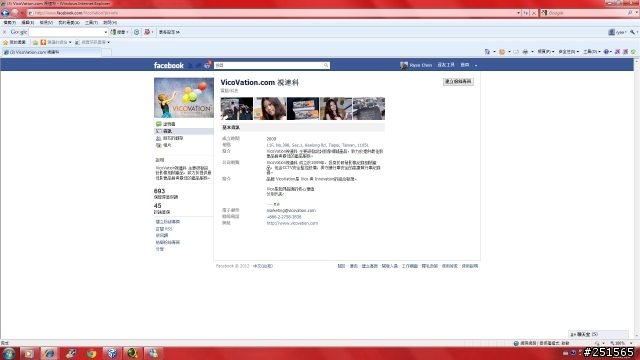640x360 pixels.
Task: Click the Facebook logo
Action: tap(169, 65)
